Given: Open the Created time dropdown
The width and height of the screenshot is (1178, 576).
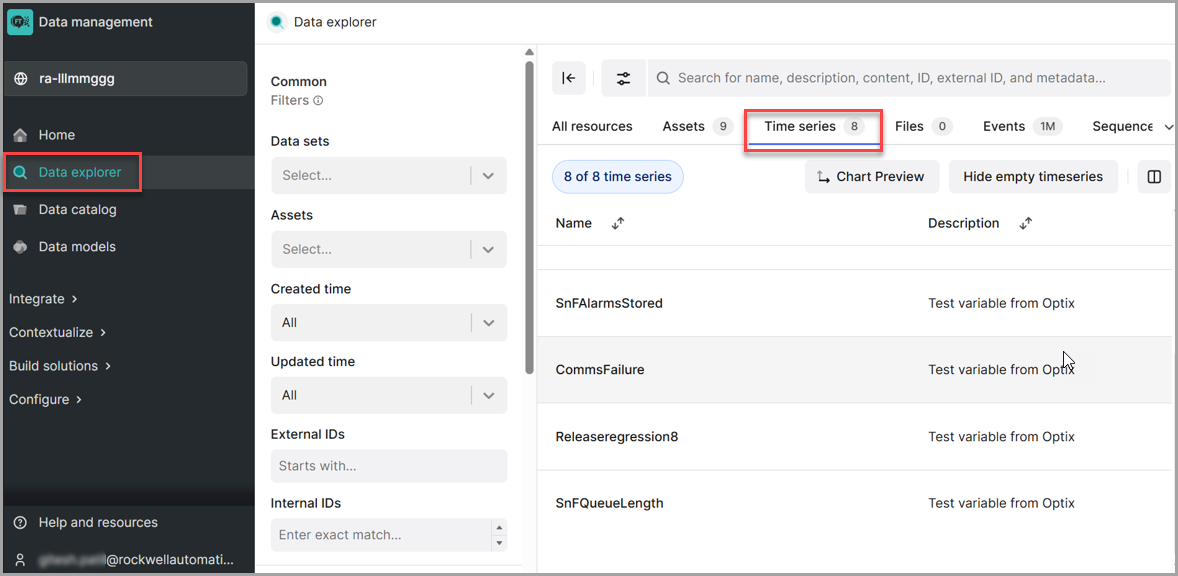Looking at the screenshot, I should (x=388, y=323).
